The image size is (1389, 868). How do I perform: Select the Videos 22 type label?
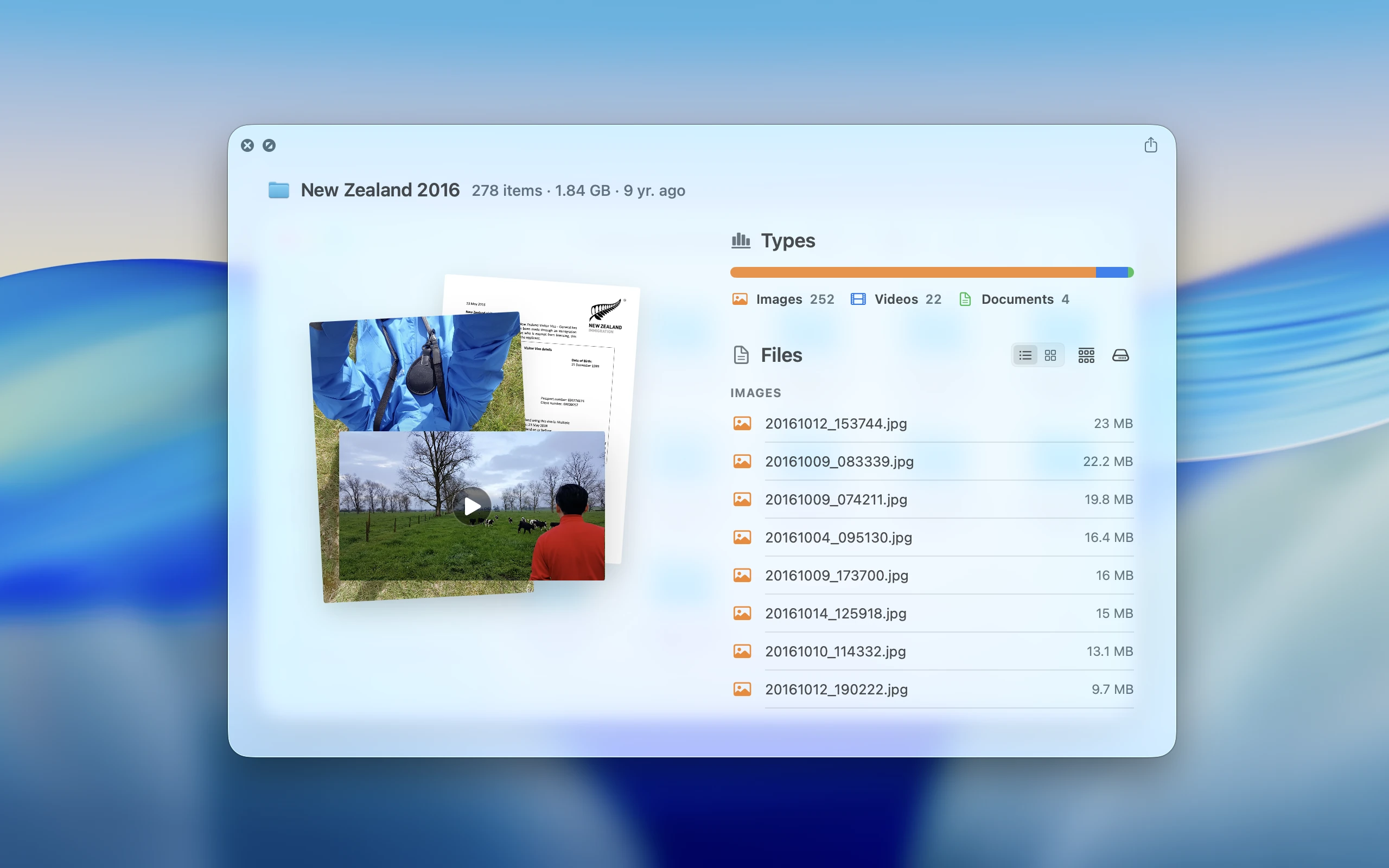907,299
